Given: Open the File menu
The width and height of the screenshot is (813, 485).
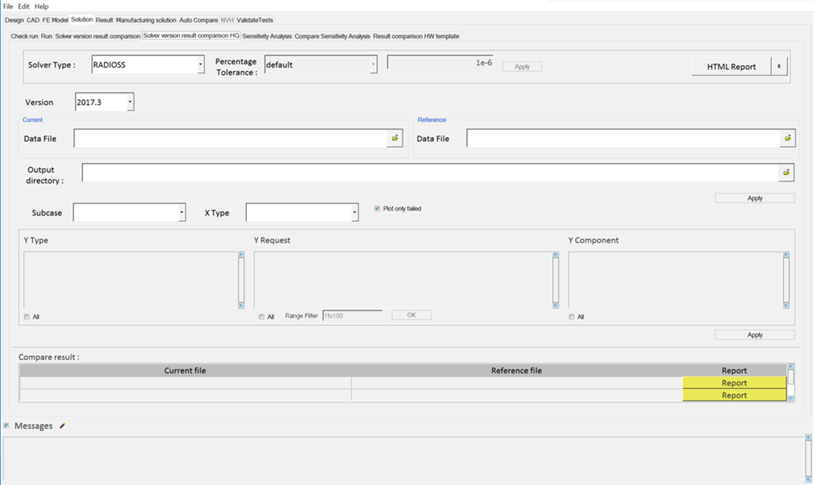Looking at the screenshot, I should pos(8,6).
